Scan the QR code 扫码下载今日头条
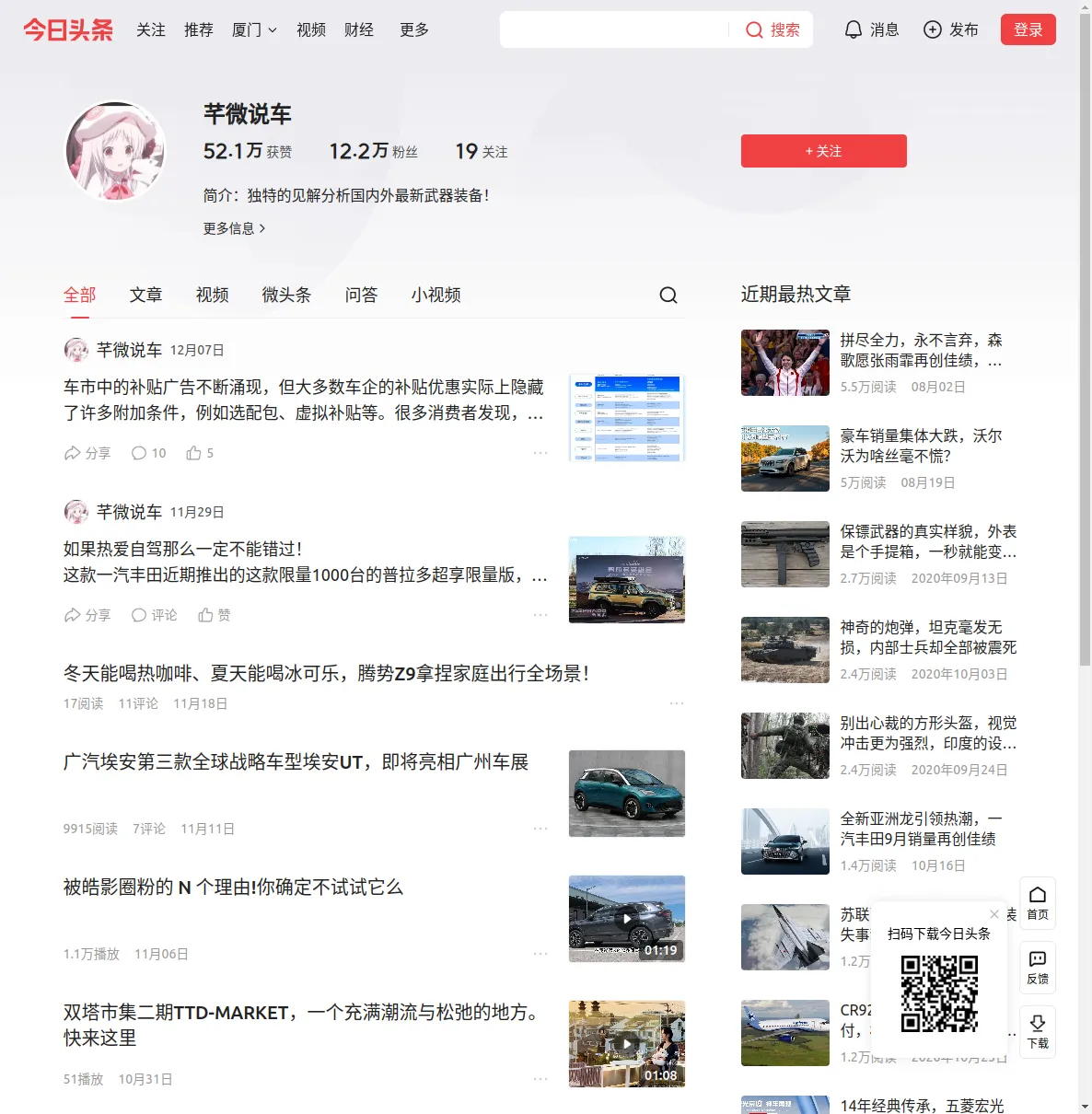 click(939, 993)
